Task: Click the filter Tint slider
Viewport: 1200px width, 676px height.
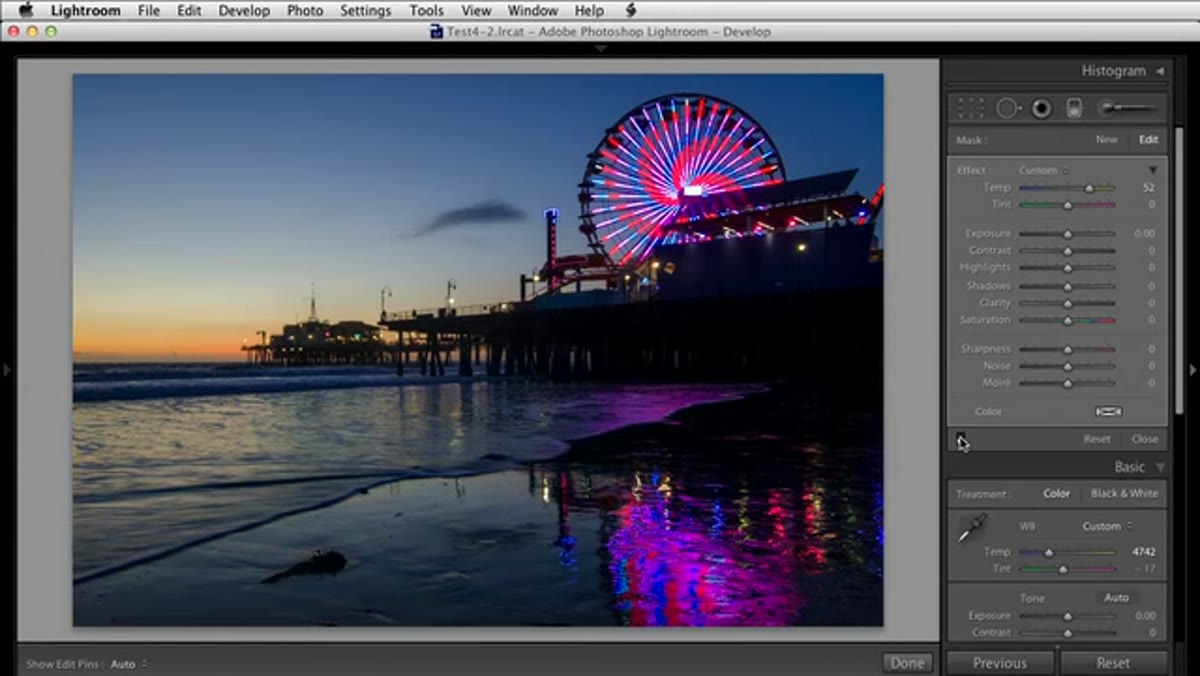Action: point(1067,205)
